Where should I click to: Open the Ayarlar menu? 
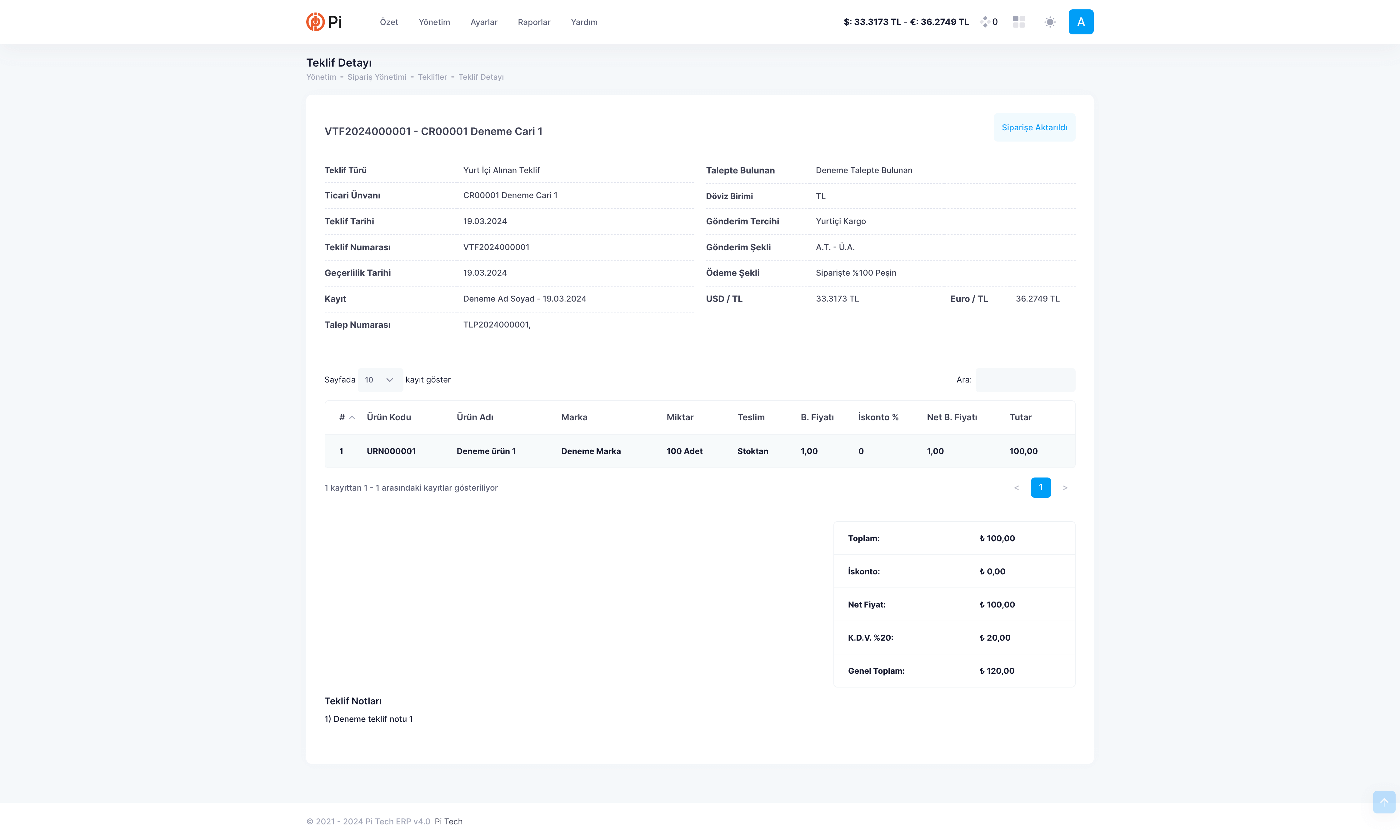[x=483, y=22]
